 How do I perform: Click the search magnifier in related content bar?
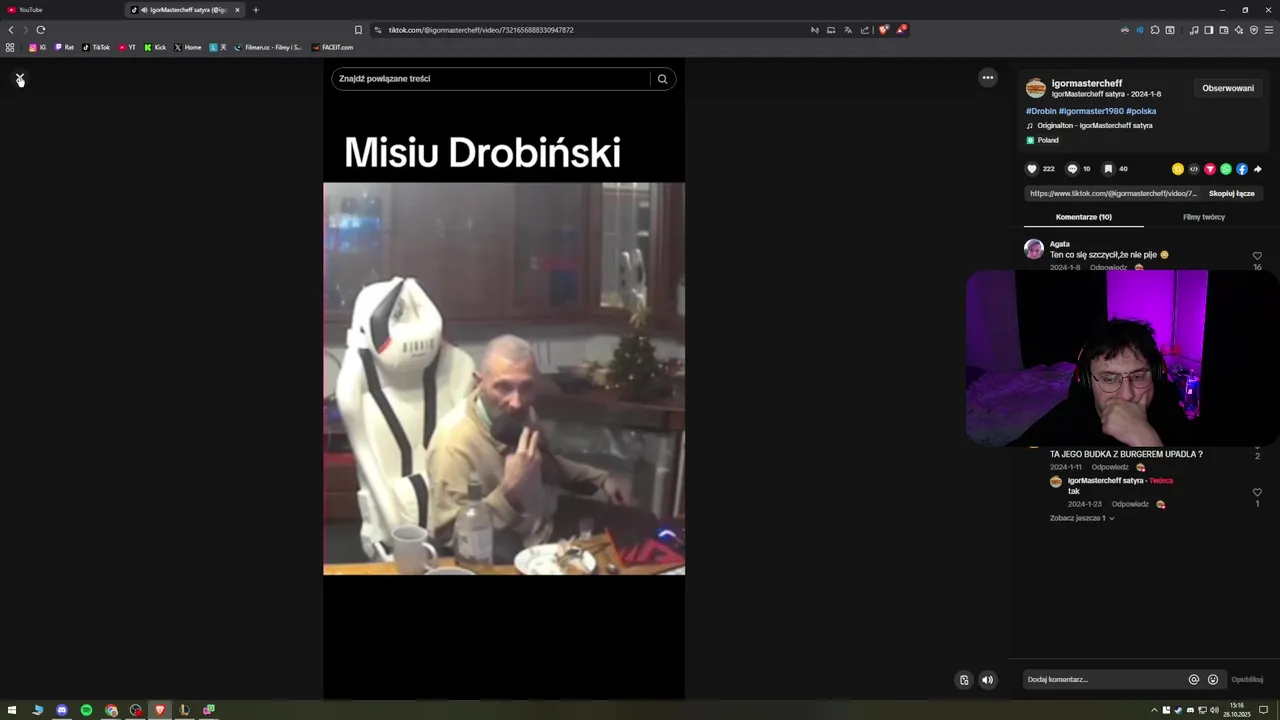pos(662,79)
